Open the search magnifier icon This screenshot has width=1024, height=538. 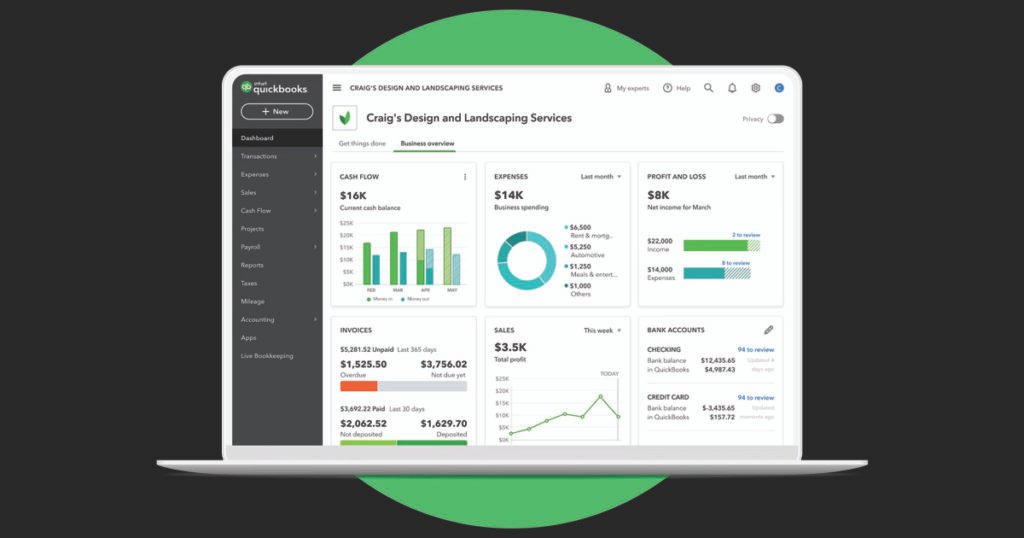click(709, 88)
